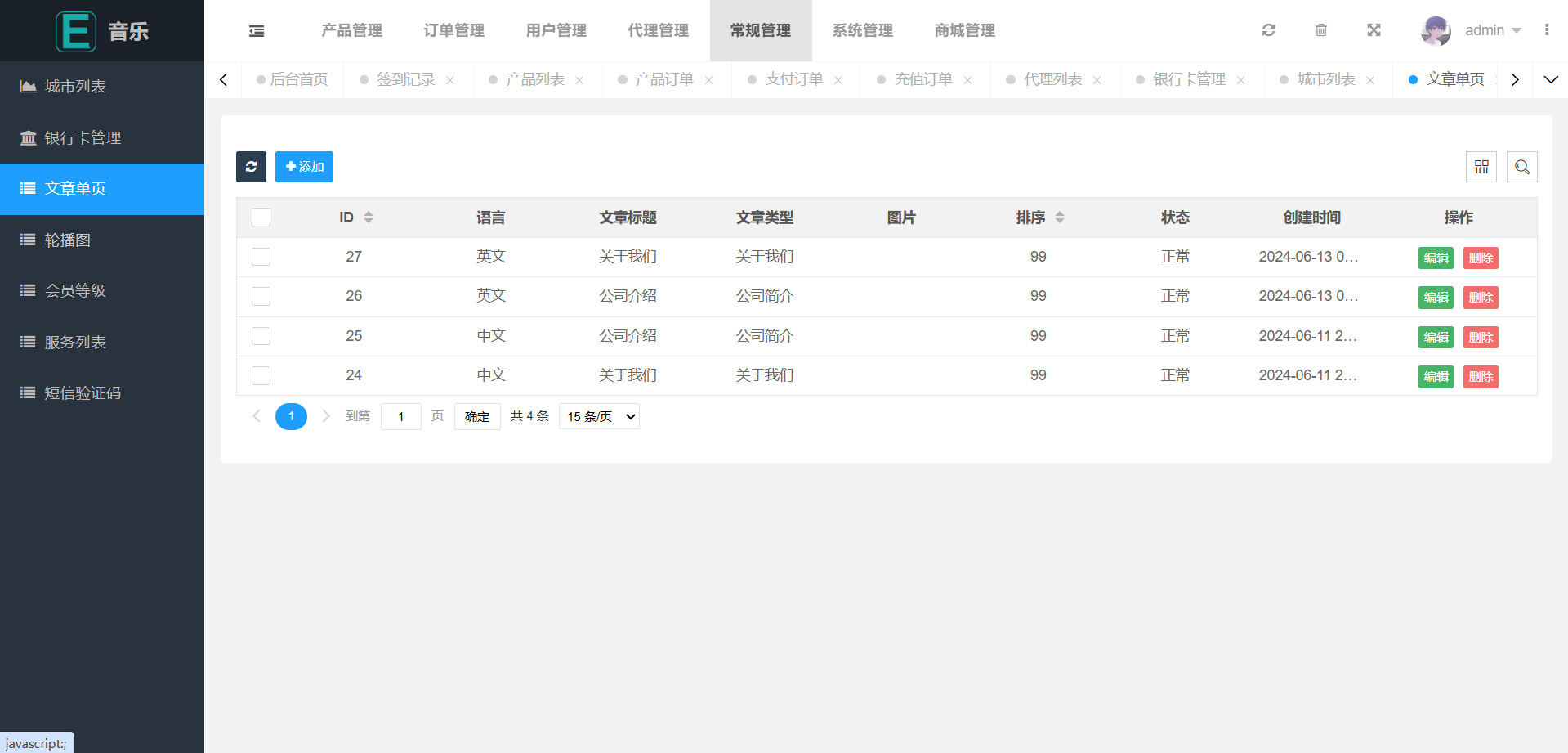This screenshot has height=753, width=1568.
Task: Check the select-all checkbox in the table header
Action: tap(261, 217)
